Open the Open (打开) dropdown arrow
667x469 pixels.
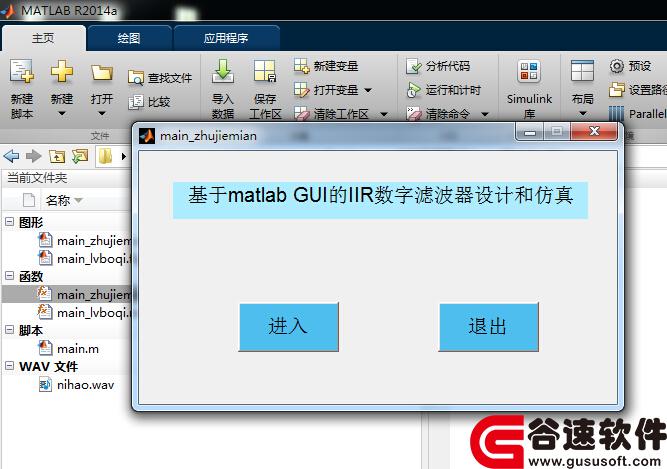[x=102, y=114]
